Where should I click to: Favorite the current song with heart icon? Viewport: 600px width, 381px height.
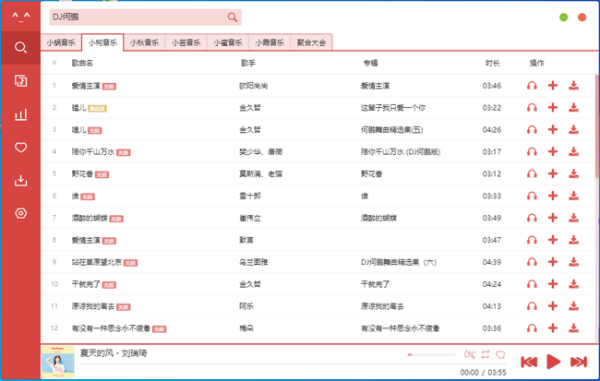[x=501, y=355]
